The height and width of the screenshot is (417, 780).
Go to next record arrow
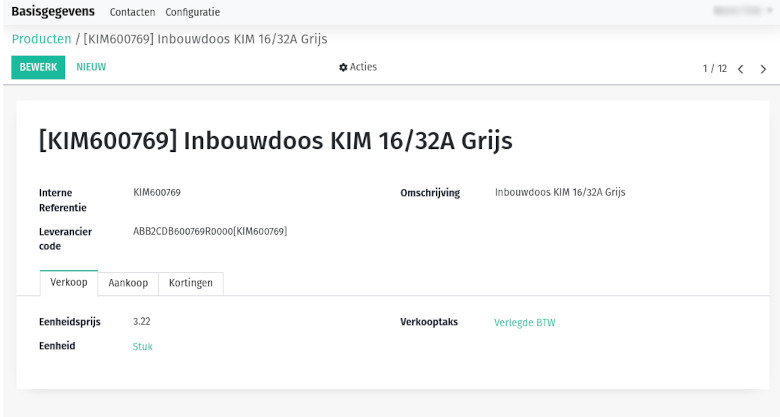763,69
